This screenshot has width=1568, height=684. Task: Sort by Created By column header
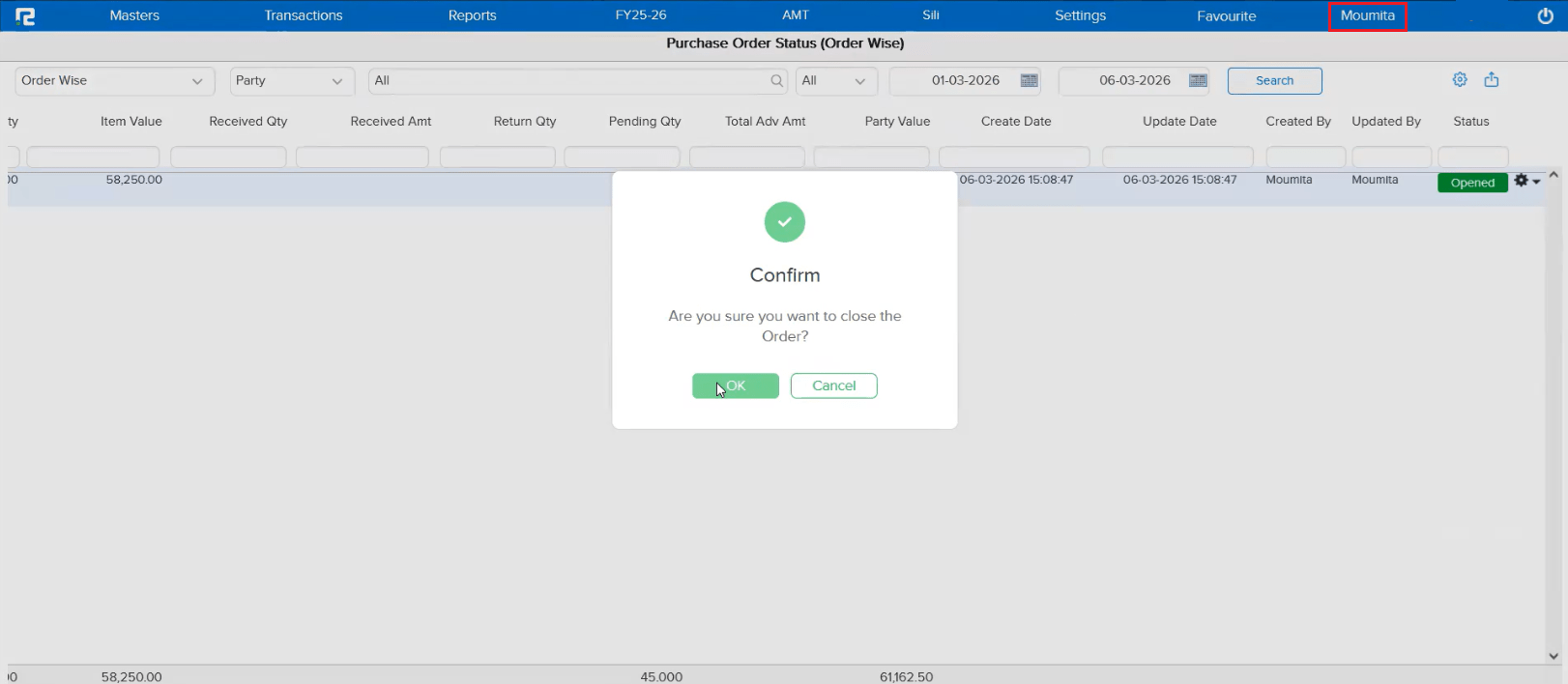(x=1298, y=122)
